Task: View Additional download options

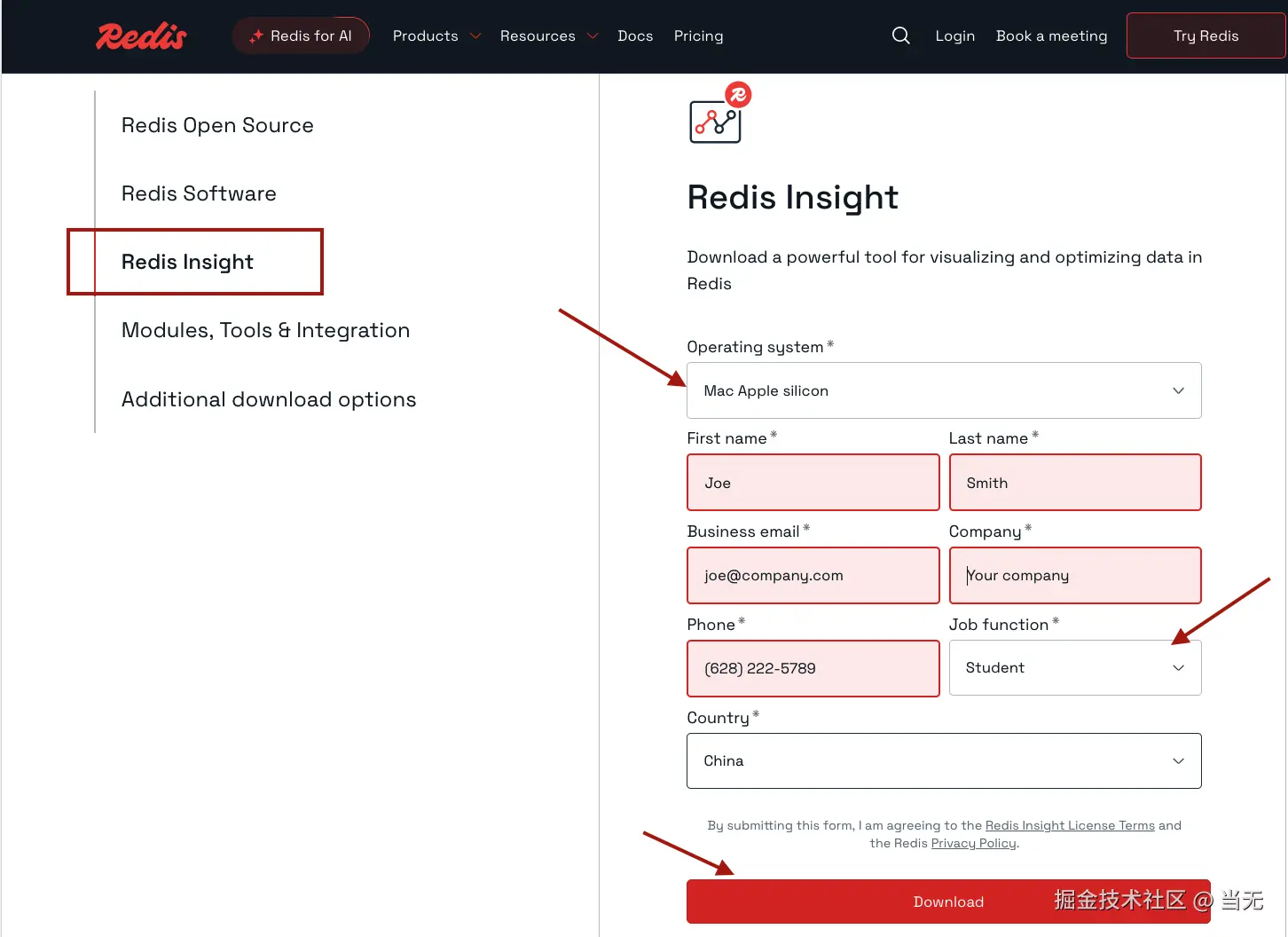Action: [269, 399]
